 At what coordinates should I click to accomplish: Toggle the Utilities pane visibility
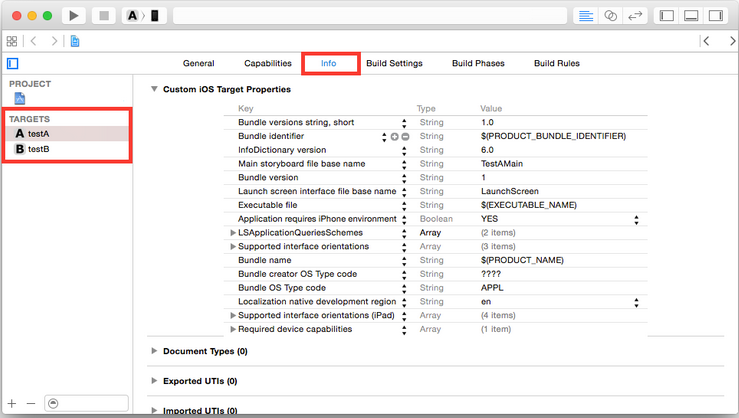[x=715, y=16]
